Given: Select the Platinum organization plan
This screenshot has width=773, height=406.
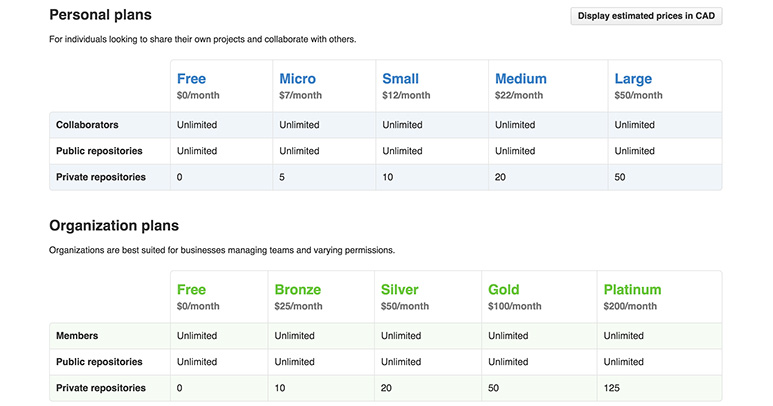Looking at the screenshot, I should click(x=632, y=290).
